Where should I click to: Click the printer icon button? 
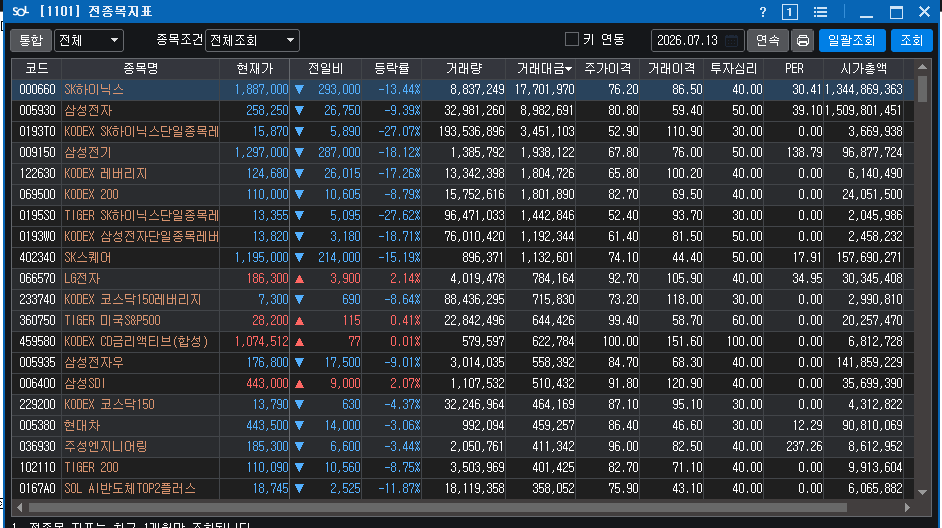click(x=803, y=40)
